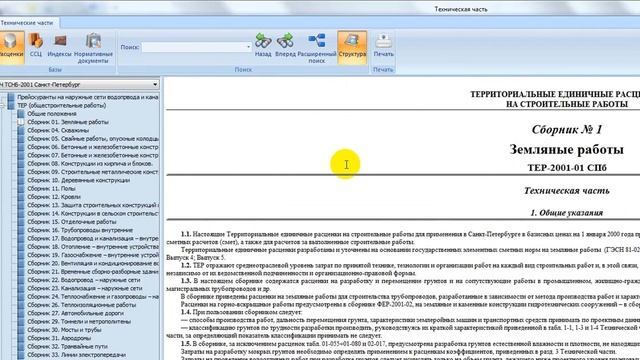Select Сборник 31. Аэродромы
Image resolution: width=640 pixels, height=360 pixels.
click(59, 338)
